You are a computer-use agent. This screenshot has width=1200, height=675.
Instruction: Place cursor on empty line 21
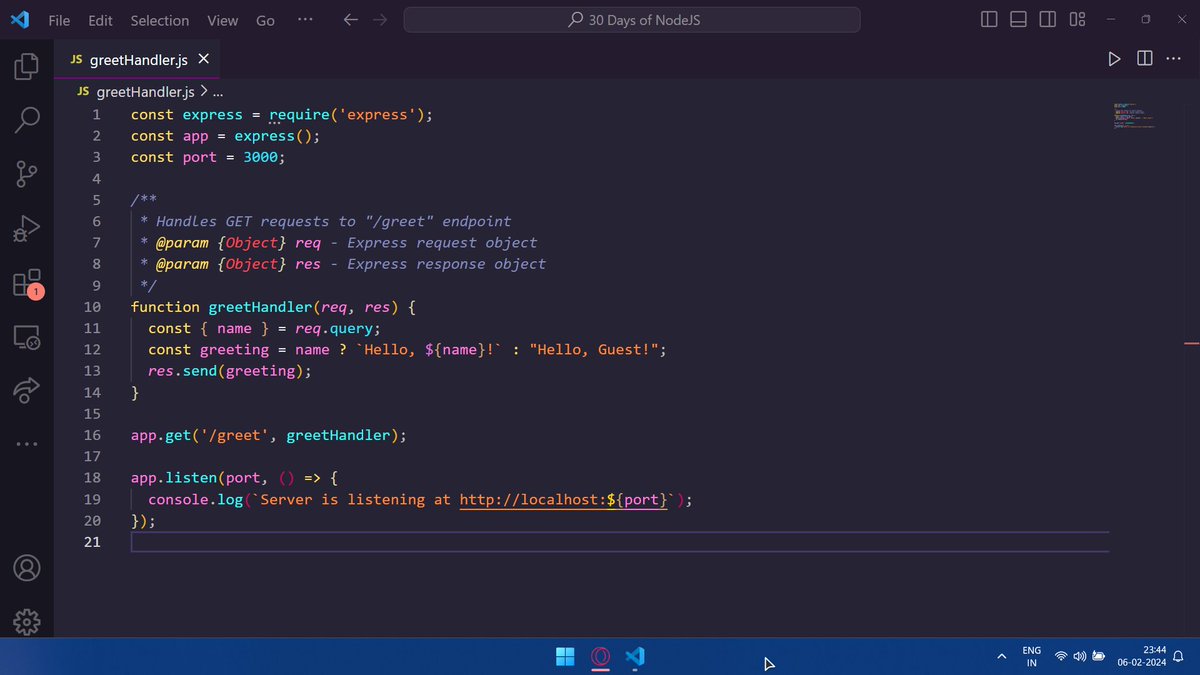620,542
